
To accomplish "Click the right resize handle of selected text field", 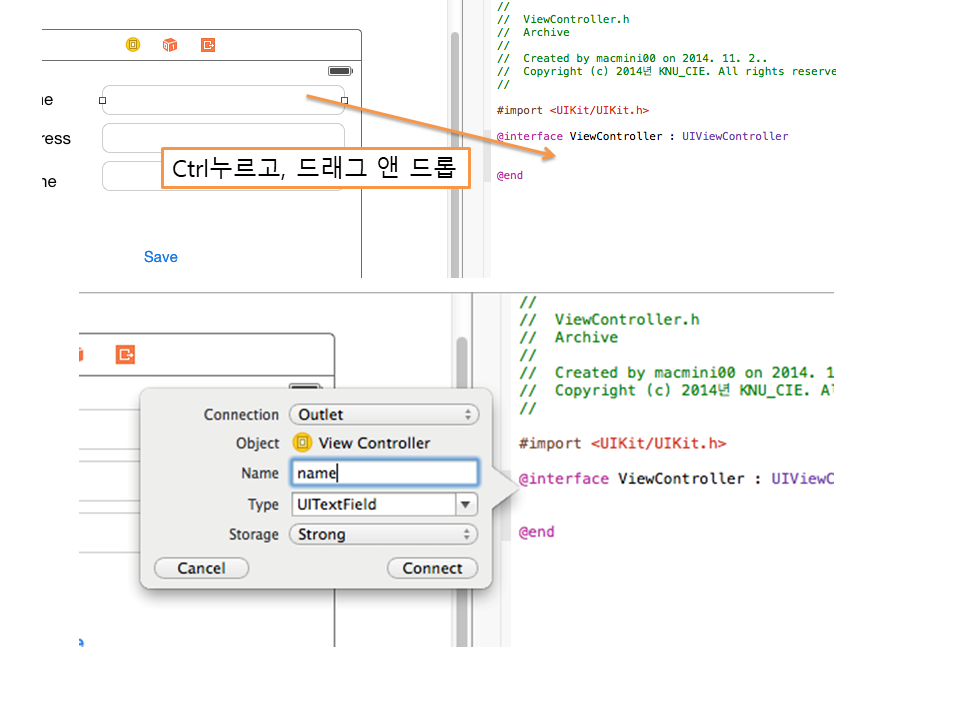I will click(x=345, y=100).
